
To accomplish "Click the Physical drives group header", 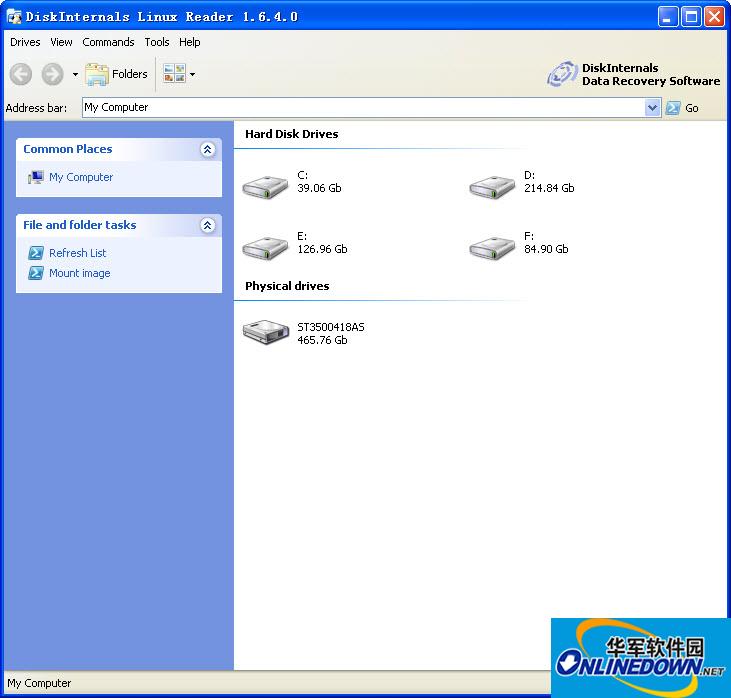I will point(287,286).
